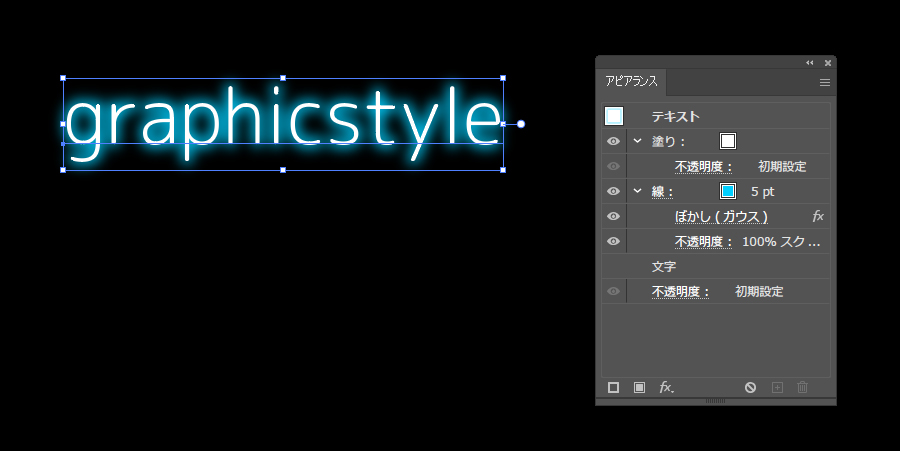The width and height of the screenshot is (900, 451).
Task: Click the テキスト label text
Action: tap(676, 116)
